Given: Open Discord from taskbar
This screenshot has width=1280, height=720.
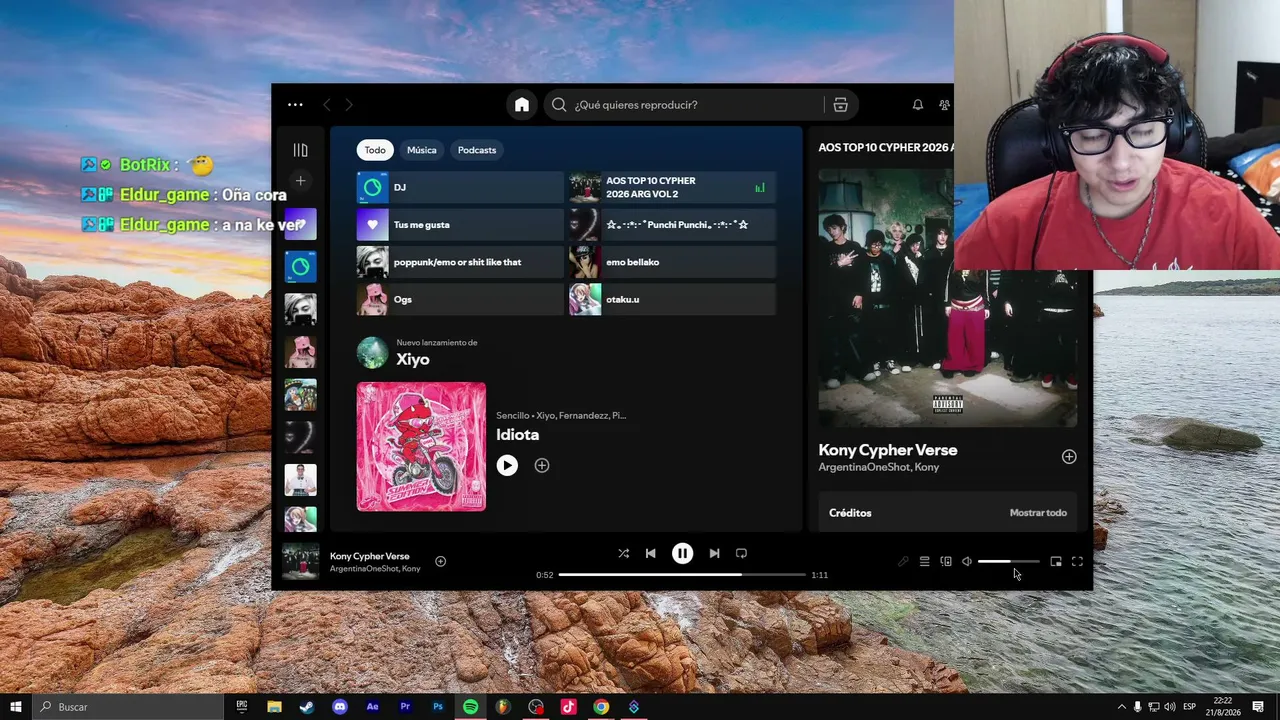Looking at the screenshot, I should coord(340,707).
